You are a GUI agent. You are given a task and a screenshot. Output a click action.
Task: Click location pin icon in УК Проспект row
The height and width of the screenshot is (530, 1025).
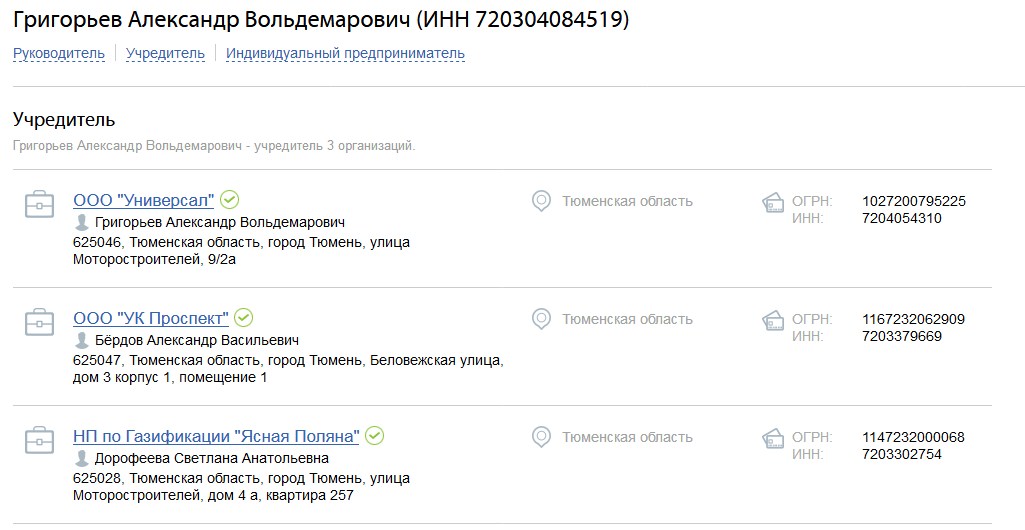coord(541,320)
